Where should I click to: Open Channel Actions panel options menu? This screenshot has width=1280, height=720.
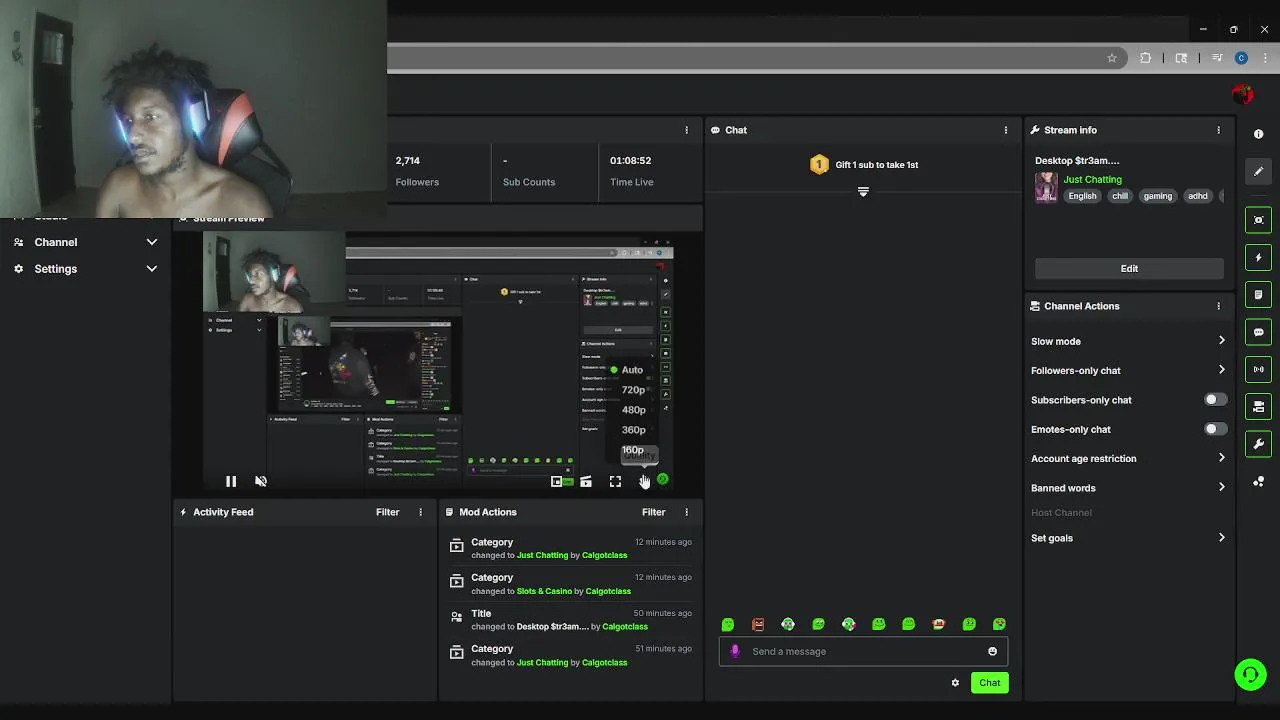1218,306
